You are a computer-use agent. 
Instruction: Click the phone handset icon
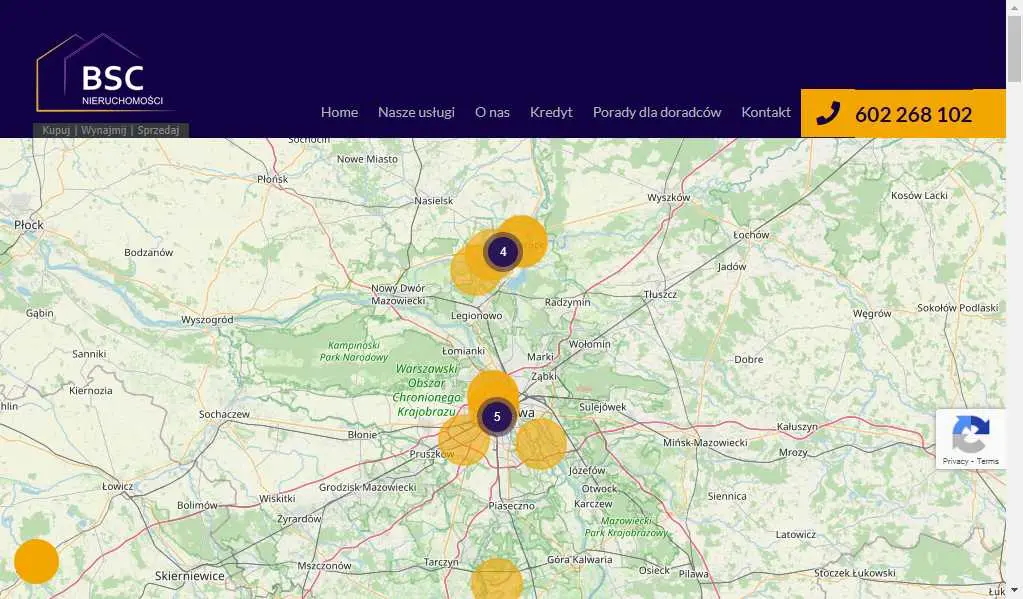(x=828, y=114)
